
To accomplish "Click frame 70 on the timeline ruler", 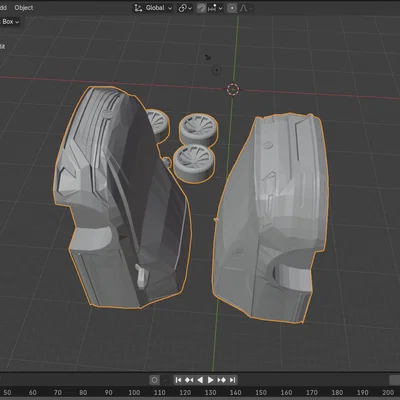I will pos(58,393).
